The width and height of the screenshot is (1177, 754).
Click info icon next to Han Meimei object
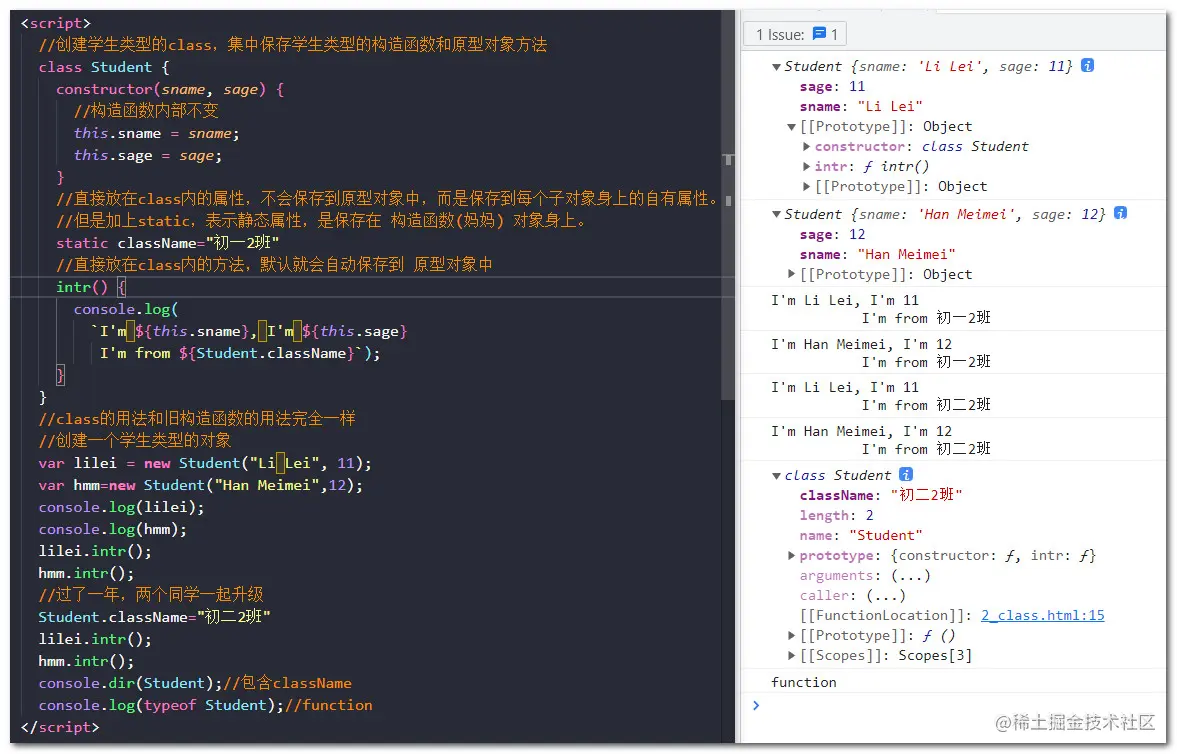pyautogui.click(x=1120, y=213)
